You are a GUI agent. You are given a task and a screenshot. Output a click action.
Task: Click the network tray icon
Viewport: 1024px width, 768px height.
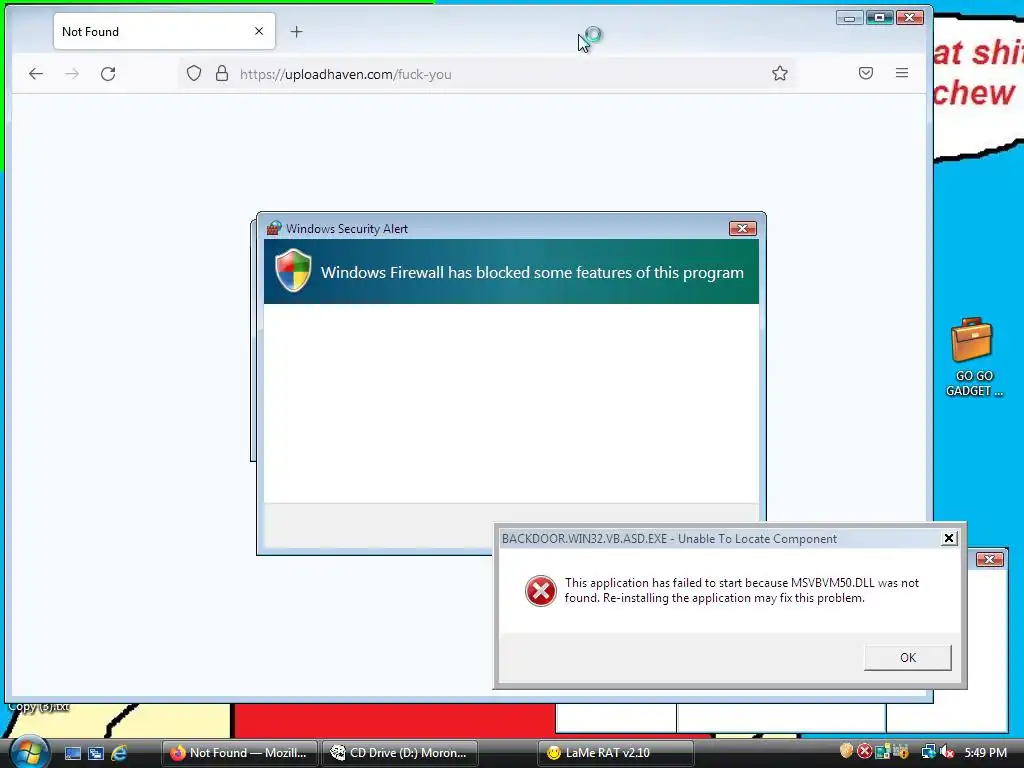[x=928, y=752]
